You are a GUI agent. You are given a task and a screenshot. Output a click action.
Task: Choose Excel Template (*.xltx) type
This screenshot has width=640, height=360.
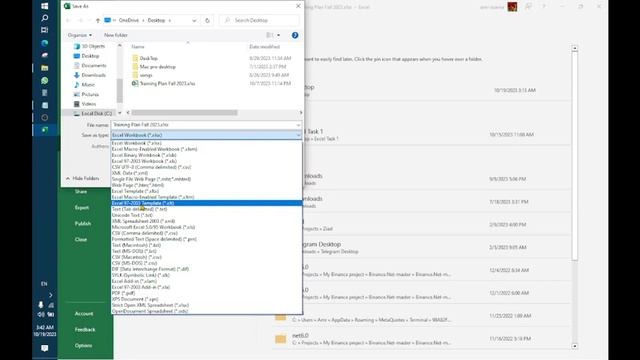coord(207,191)
